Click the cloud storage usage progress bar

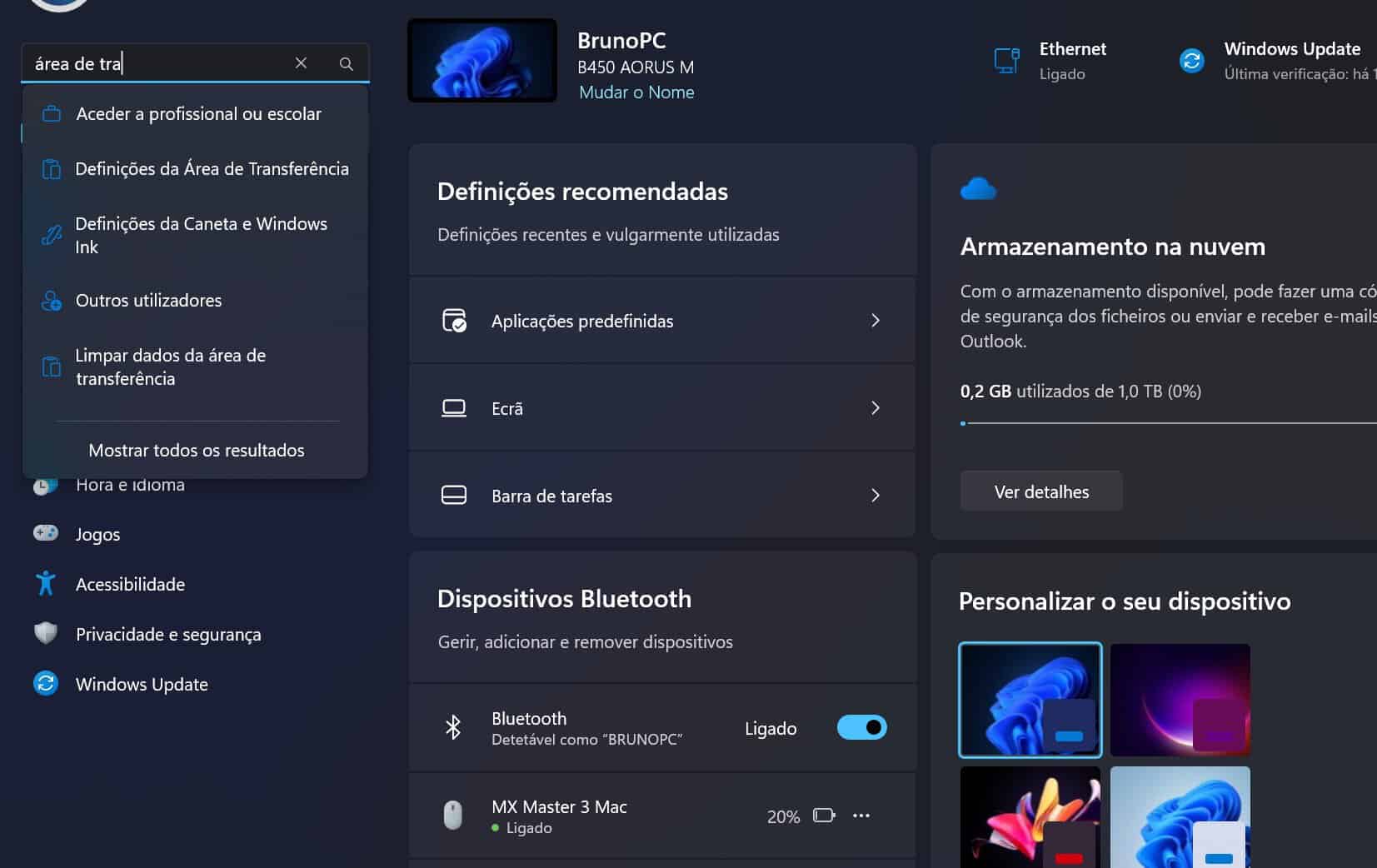click(1168, 423)
